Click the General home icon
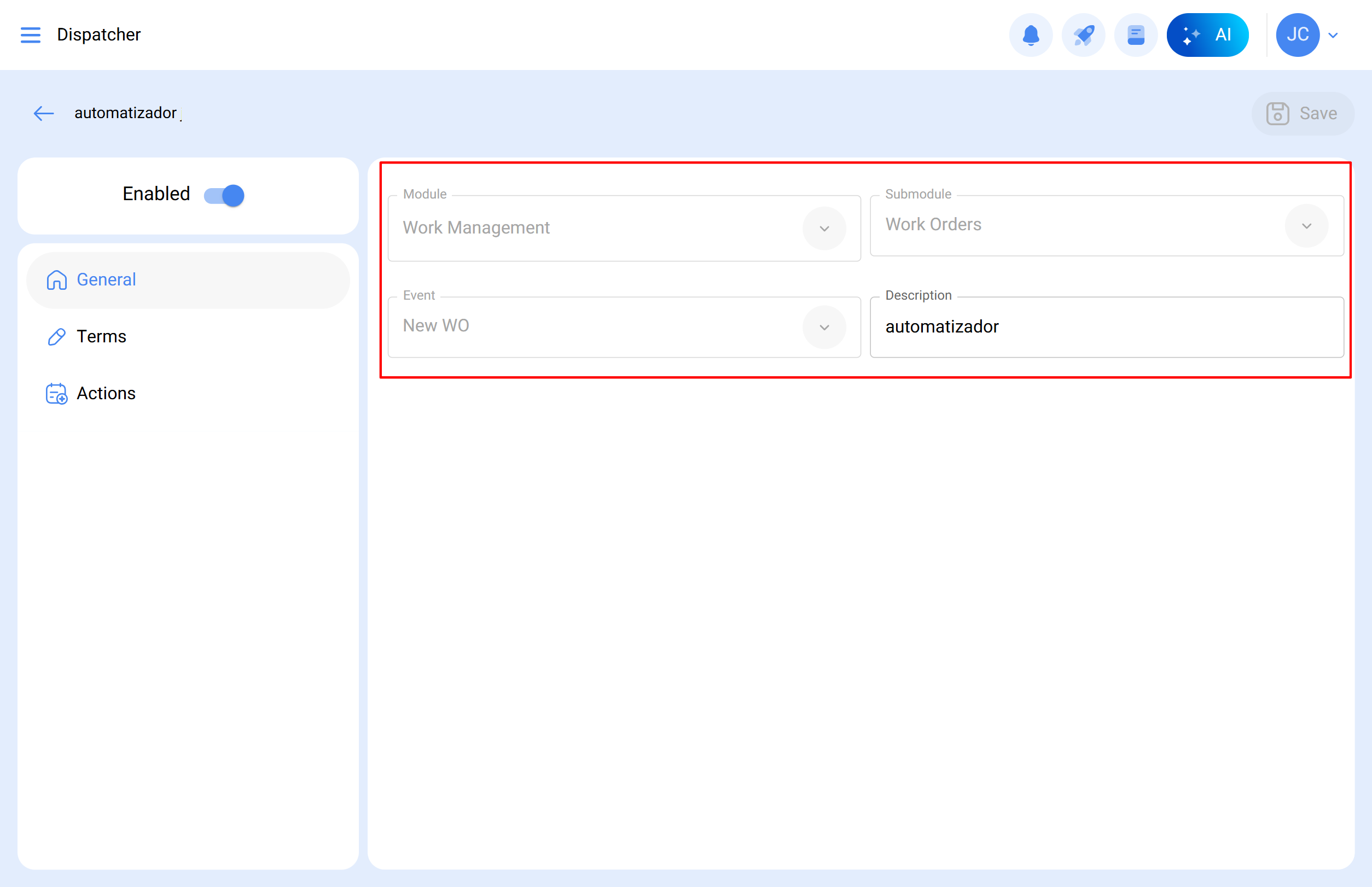This screenshot has height=887, width=1372. coord(56,280)
